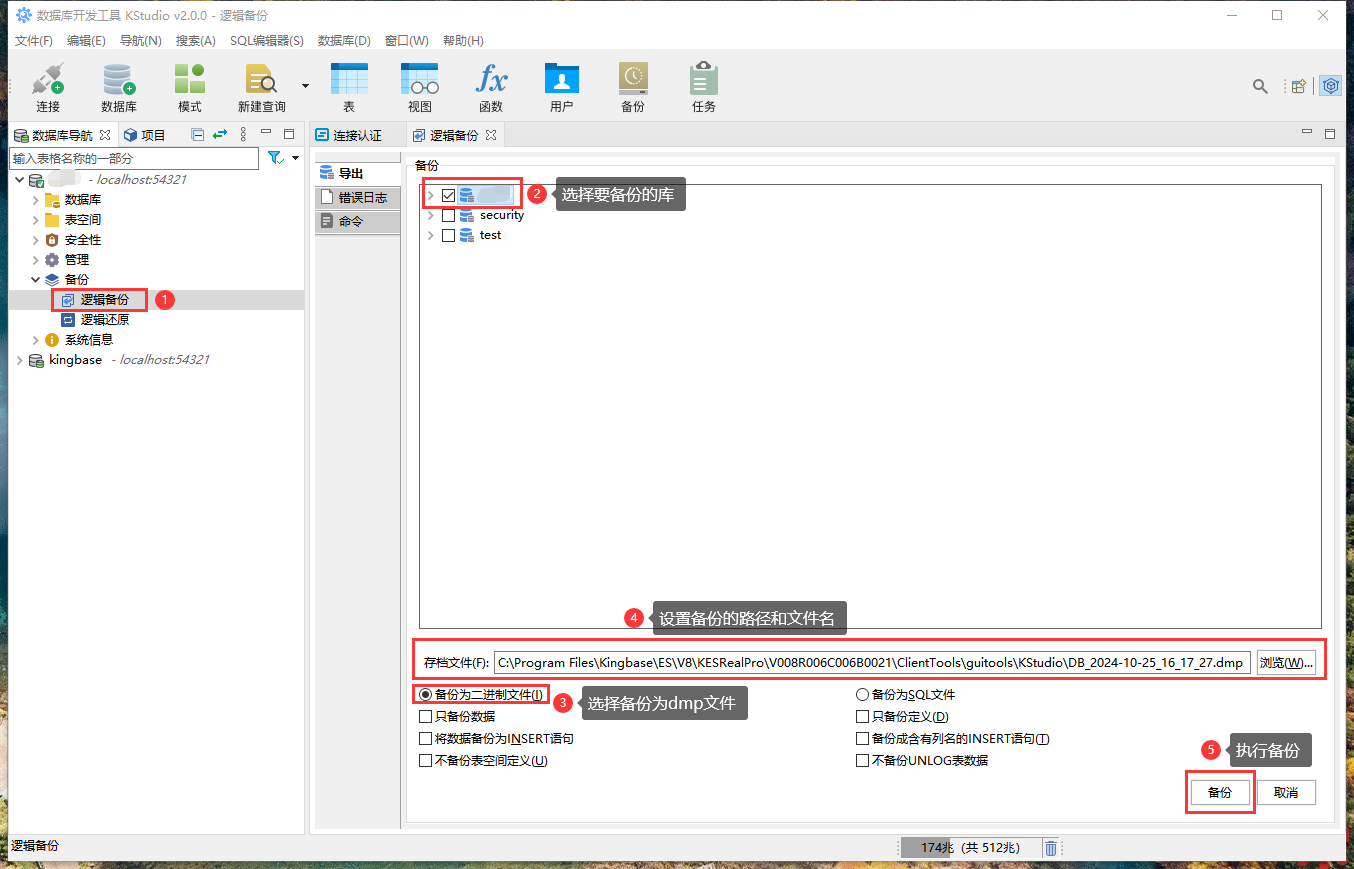Click the 连接 (Connect) toolbar icon

tap(48, 87)
